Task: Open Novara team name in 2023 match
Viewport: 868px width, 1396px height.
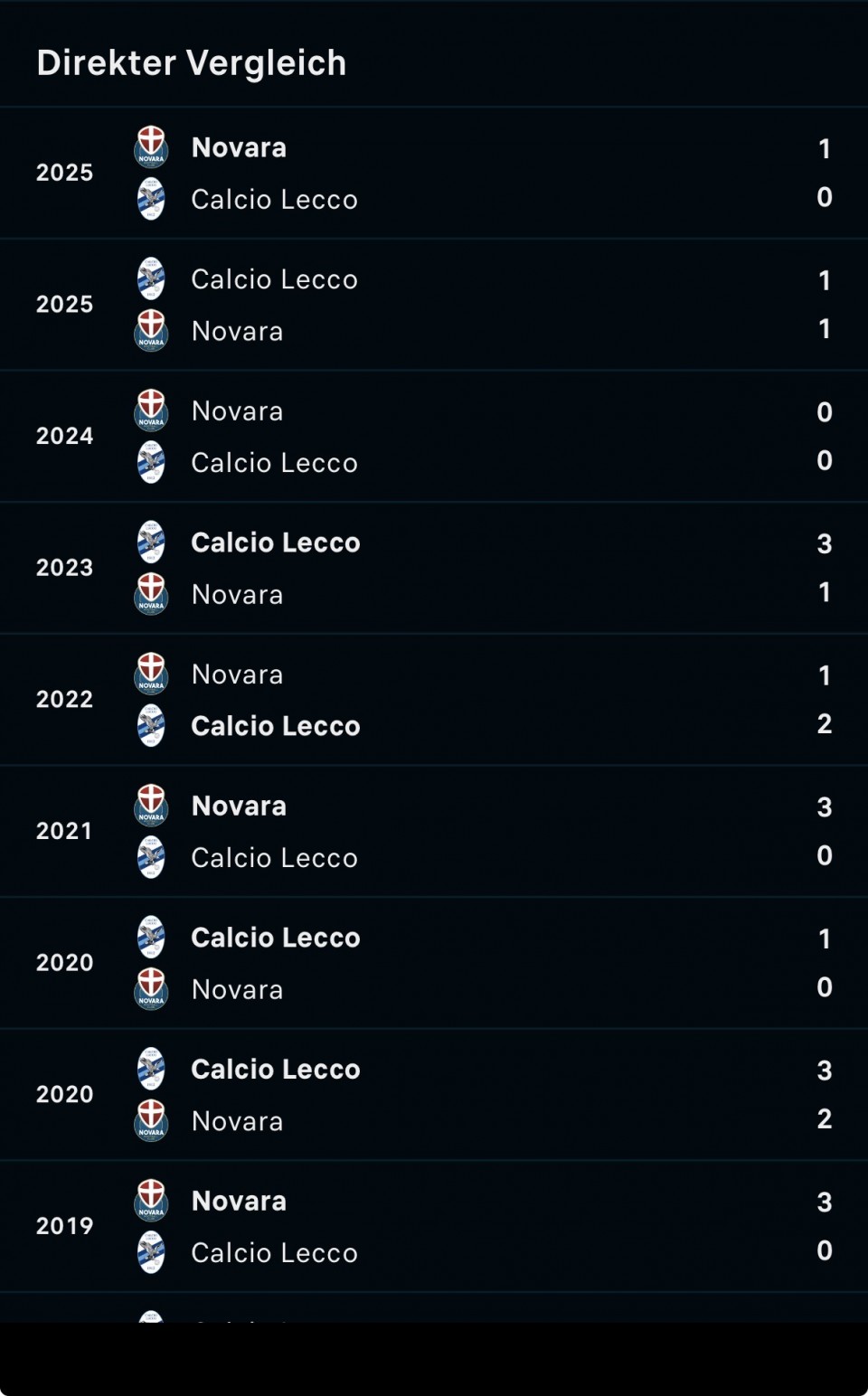Action: (238, 595)
